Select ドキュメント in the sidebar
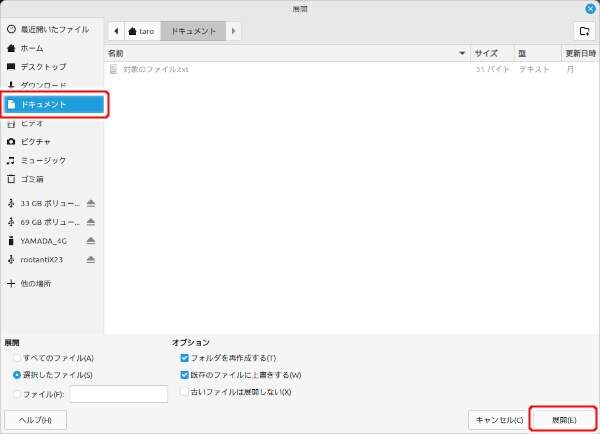The height and width of the screenshot is (434, 600). pyautogui.click(x=54, y=104)
